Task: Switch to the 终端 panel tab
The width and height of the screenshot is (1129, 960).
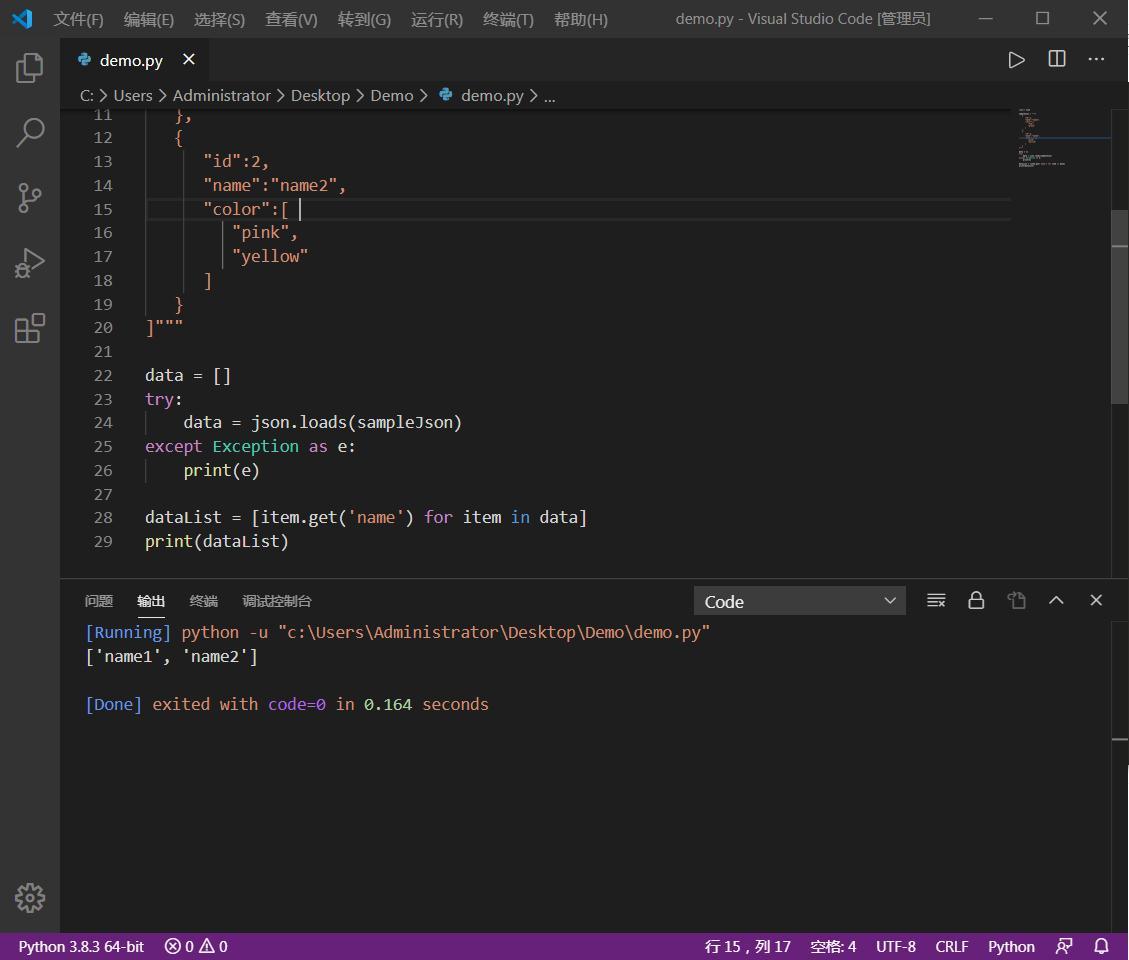Action: tap(203, 600)
